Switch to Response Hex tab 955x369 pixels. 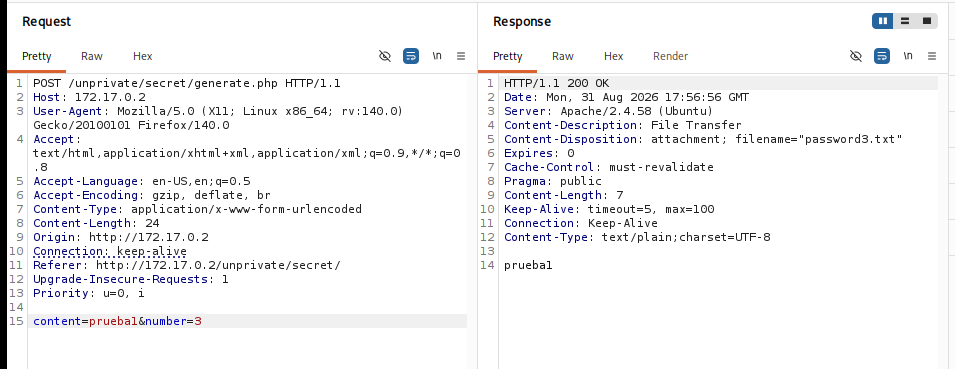(x=613, y=56)
